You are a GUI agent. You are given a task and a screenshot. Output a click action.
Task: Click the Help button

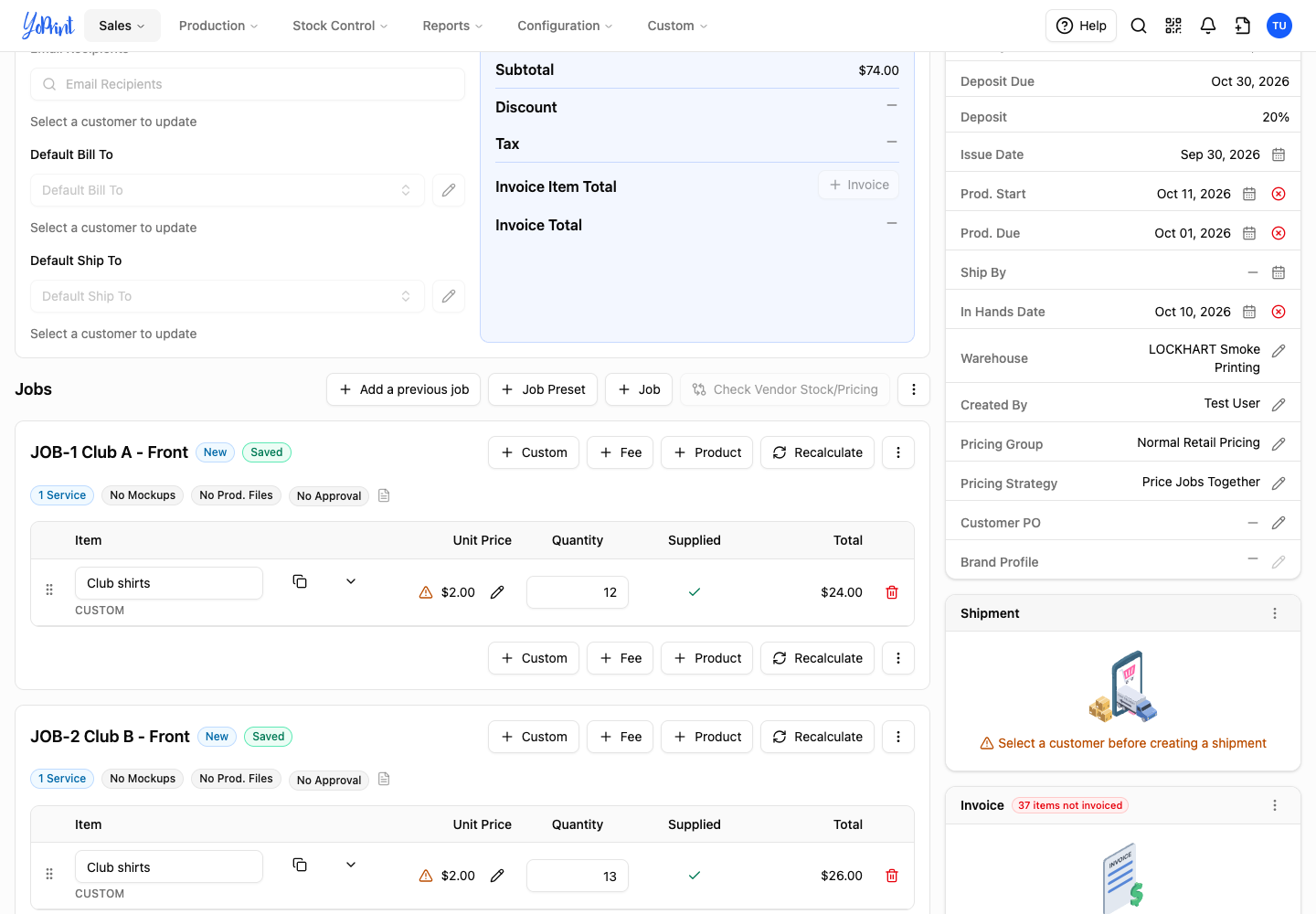pyautogui.click(x=1081, y=26)
